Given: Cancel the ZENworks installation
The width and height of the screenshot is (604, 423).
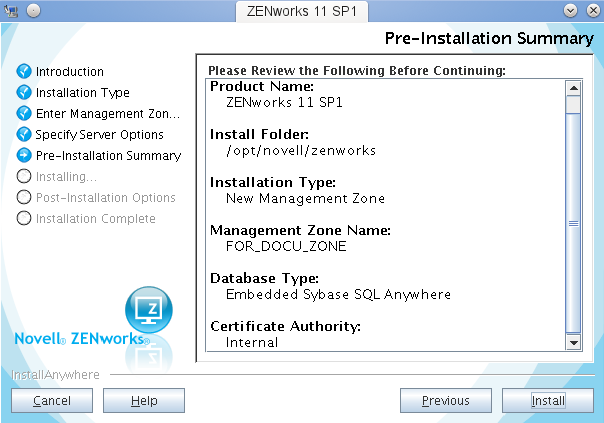Looking at the screenshot, I should [x=51, y=401].
